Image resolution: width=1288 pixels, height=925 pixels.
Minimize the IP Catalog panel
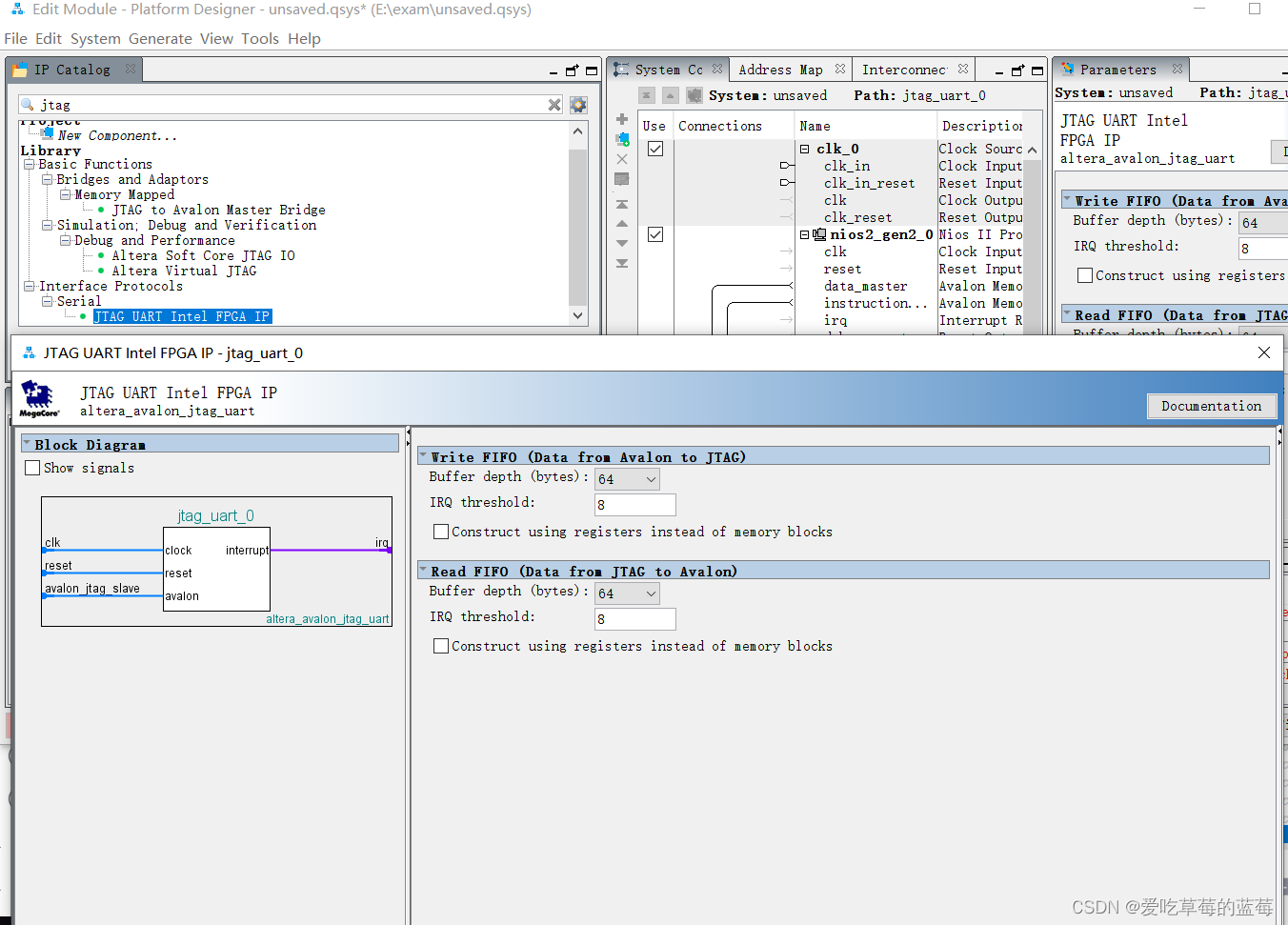pyautogui.click(x=553, y=71)
